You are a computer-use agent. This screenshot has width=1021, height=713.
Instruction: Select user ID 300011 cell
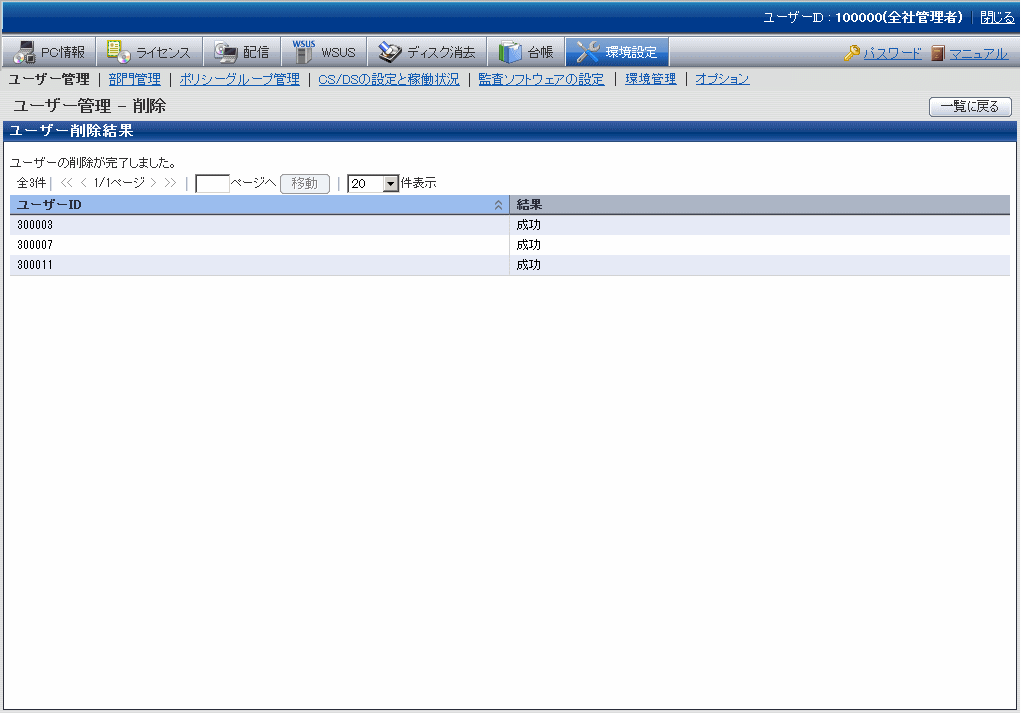click(x=259, y=266)
